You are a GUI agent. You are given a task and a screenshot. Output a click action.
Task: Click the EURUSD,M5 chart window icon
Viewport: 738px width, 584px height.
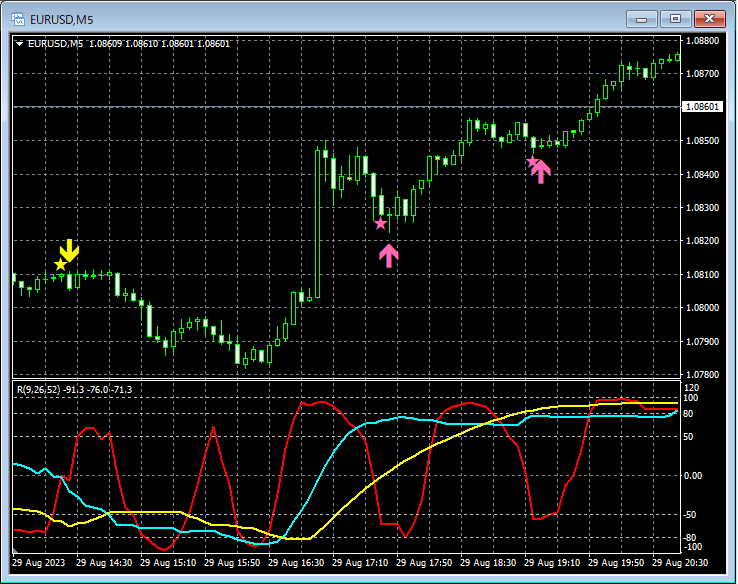[x=18, y=19]
